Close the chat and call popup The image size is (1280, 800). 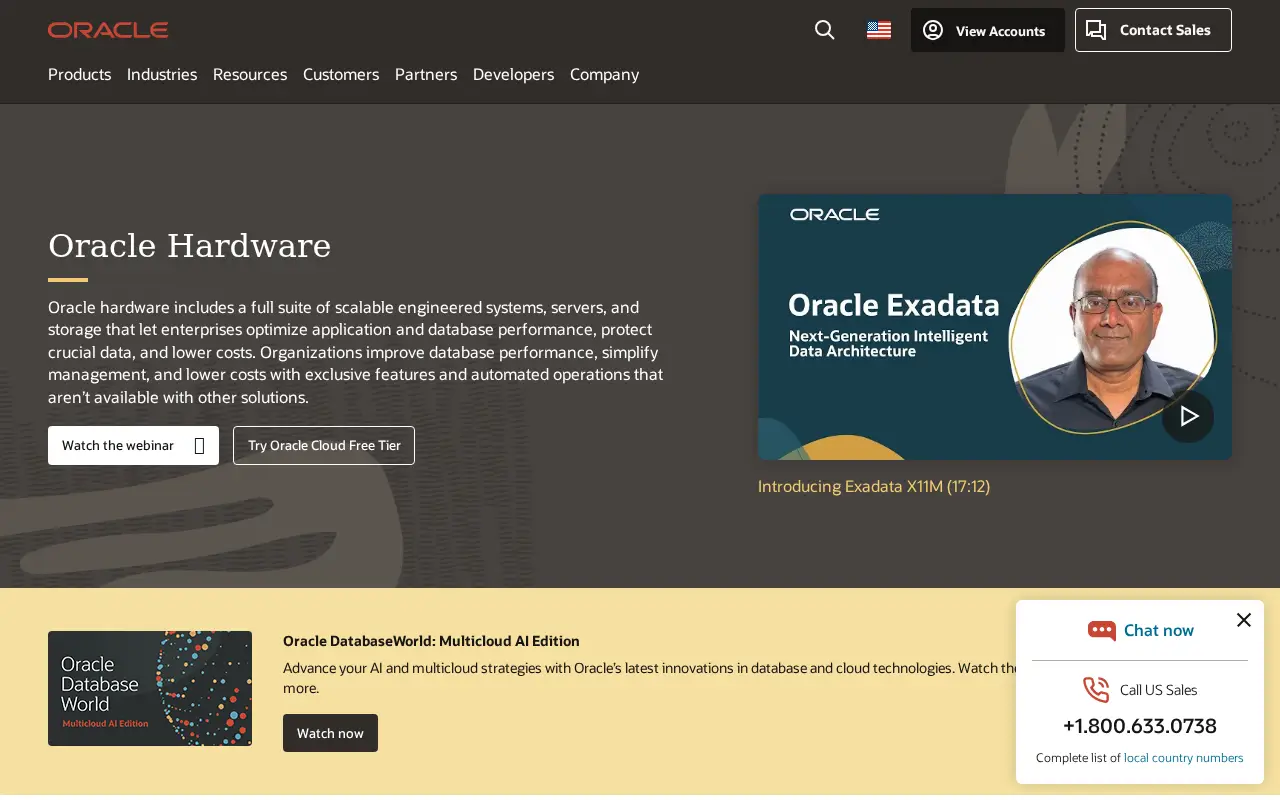(1244, 620)
